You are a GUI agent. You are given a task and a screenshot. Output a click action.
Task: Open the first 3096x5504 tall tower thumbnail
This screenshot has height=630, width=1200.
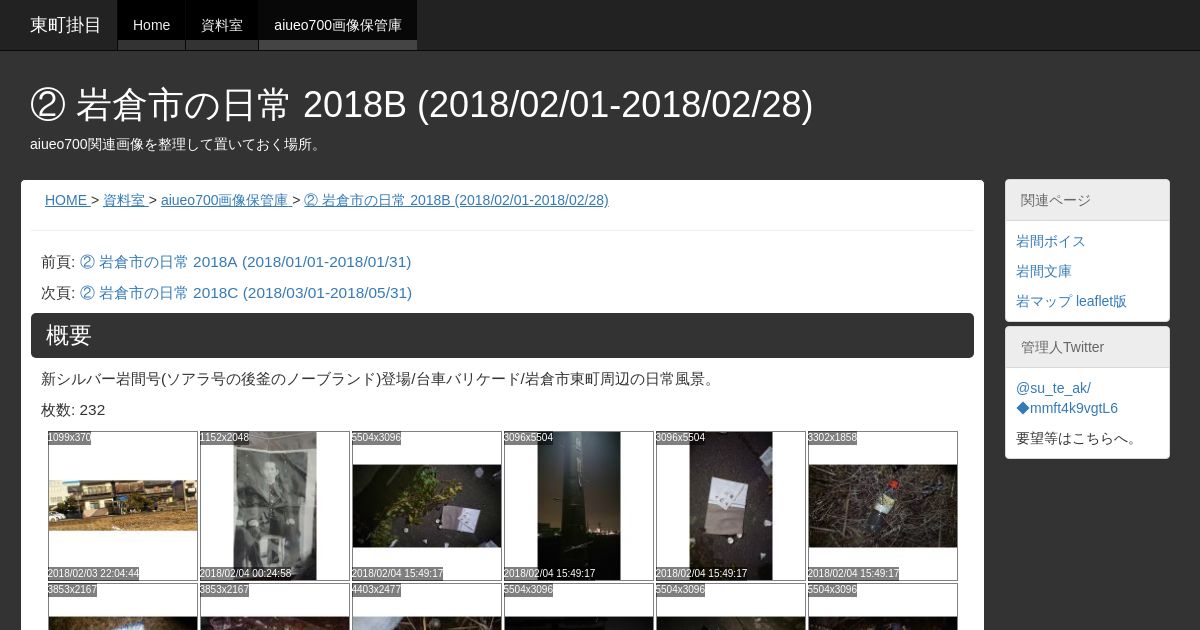pyautogui.click(x=579, y=506)
